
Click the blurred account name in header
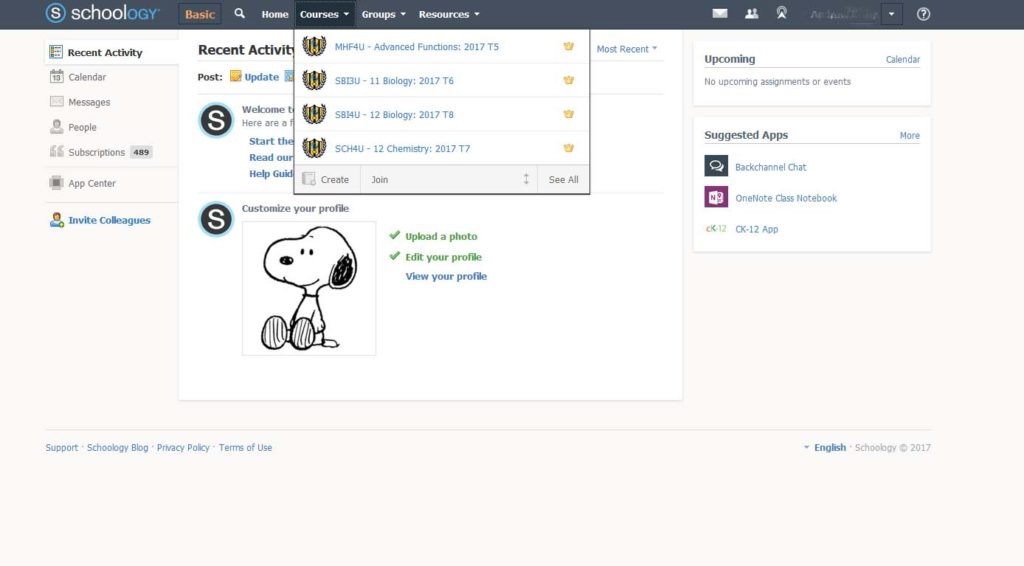click(844, 14)
